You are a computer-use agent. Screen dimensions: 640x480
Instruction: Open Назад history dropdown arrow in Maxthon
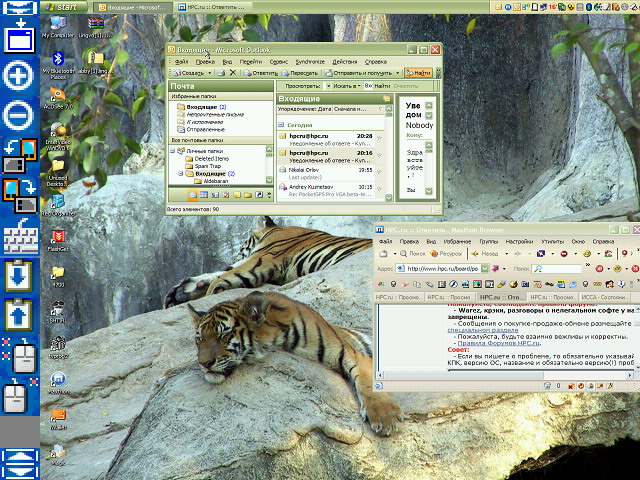[x=506, y=254]
